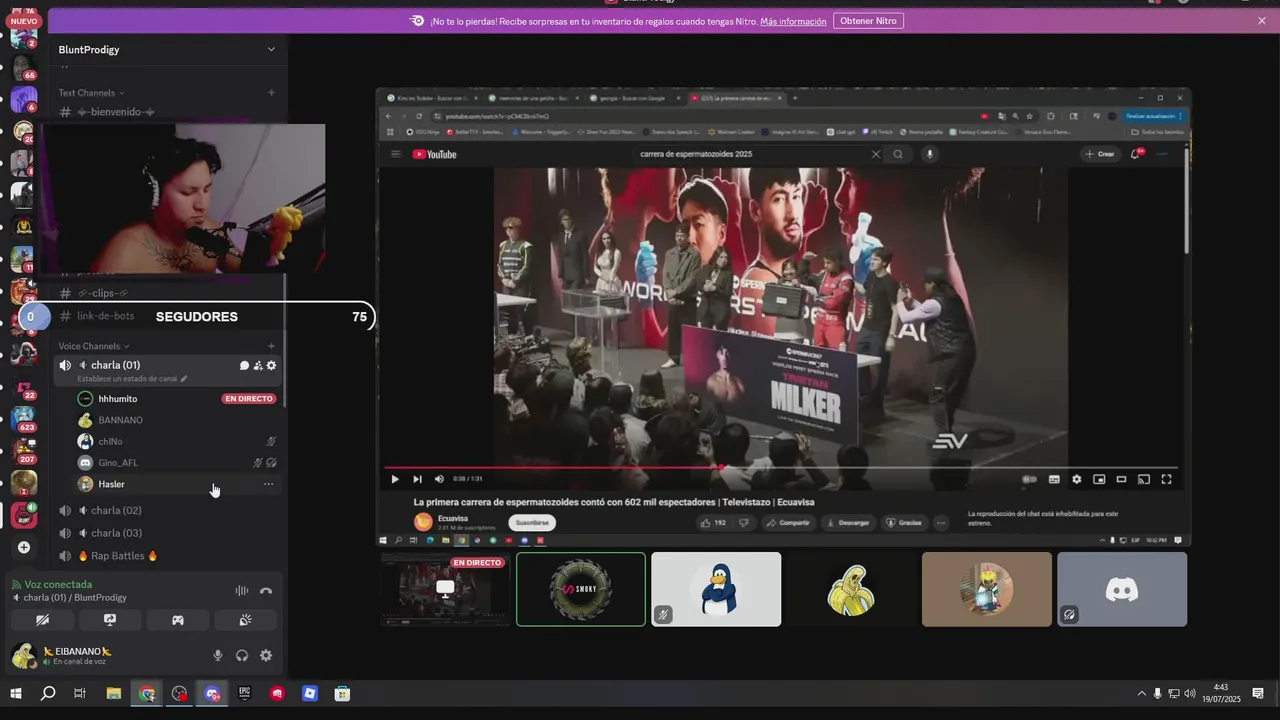Open Windows Start menu
The width and height of the screenshot is (1280, 720).
(x=16, y=693)
